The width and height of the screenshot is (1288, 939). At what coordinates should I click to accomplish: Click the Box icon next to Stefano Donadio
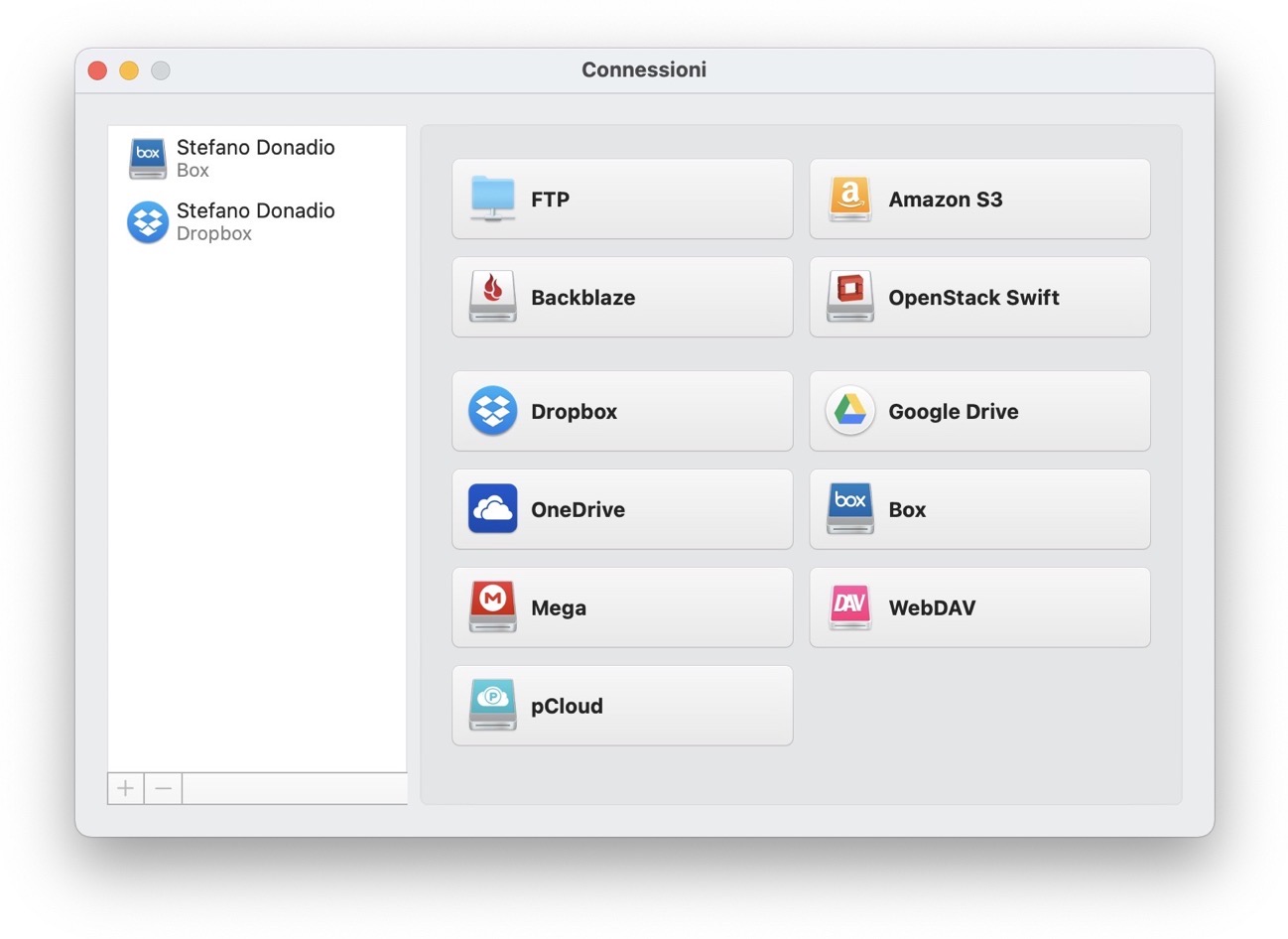(147, 158)
